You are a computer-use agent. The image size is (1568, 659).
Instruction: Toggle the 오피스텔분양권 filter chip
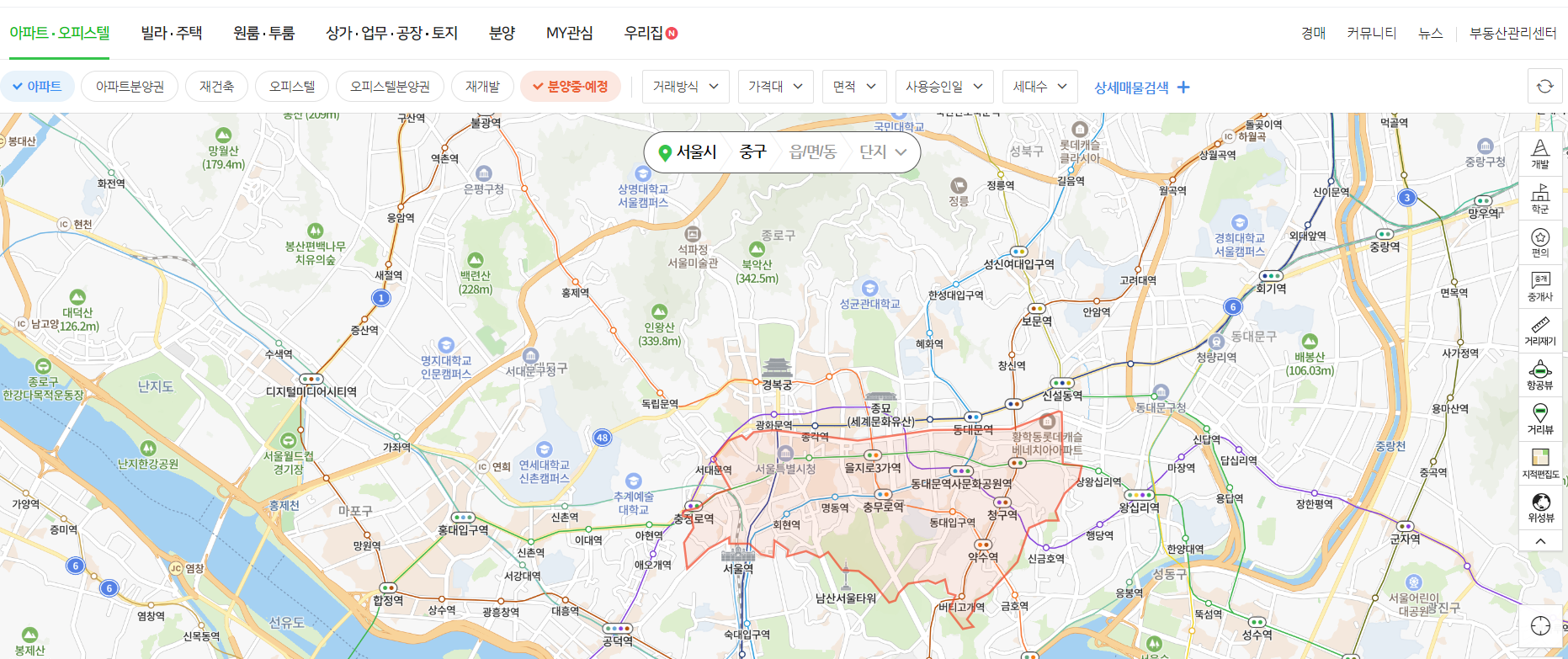[390, 87]
